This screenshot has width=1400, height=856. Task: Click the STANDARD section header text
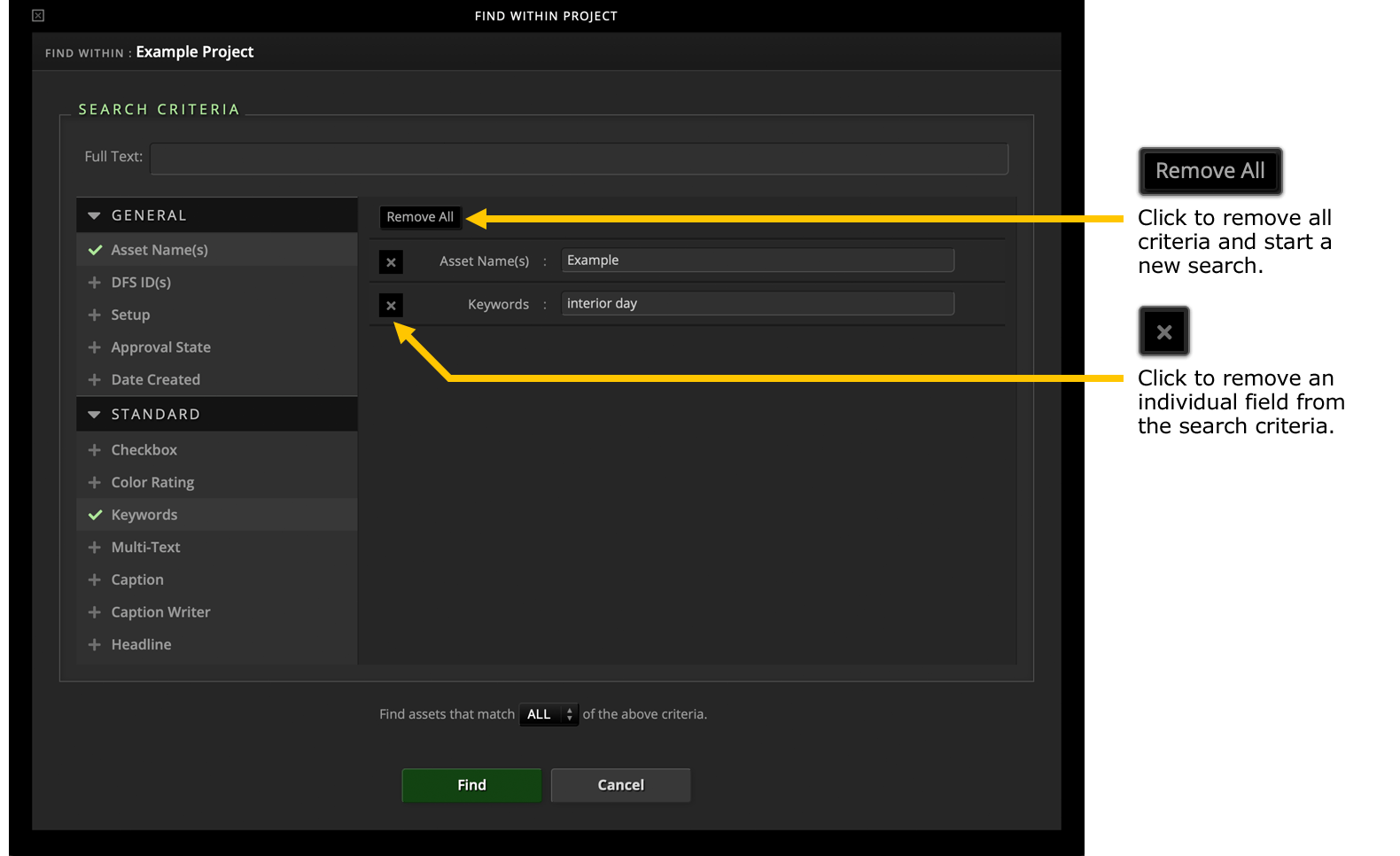pyautogui.click(x=155, y=414)
